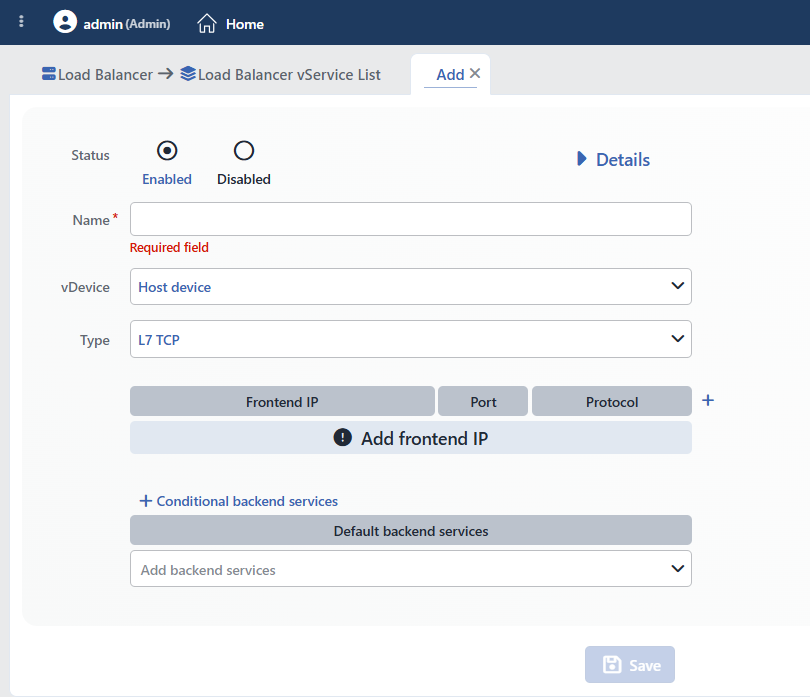Click the Status field label

coord(90,155)
